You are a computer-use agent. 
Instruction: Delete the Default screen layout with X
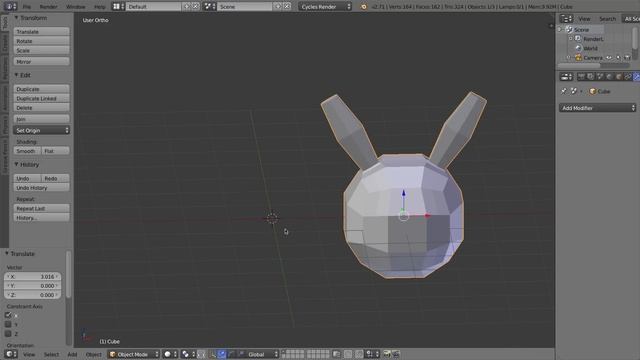point(196,7)
